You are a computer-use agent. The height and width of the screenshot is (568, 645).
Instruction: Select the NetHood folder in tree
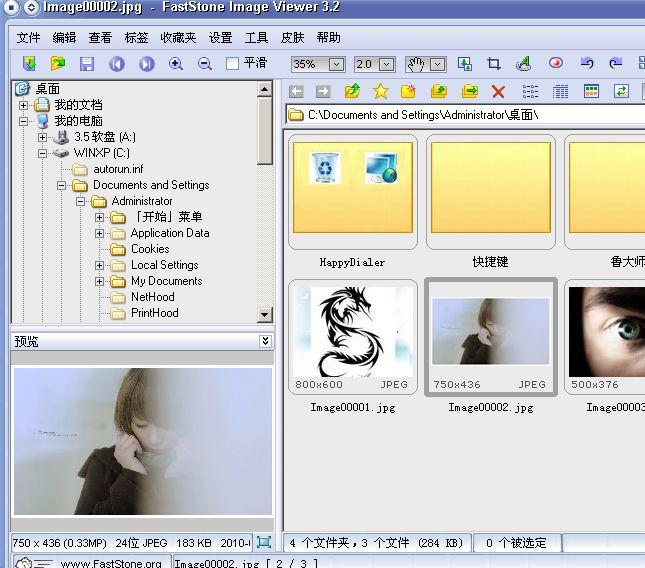coord(153,297)
